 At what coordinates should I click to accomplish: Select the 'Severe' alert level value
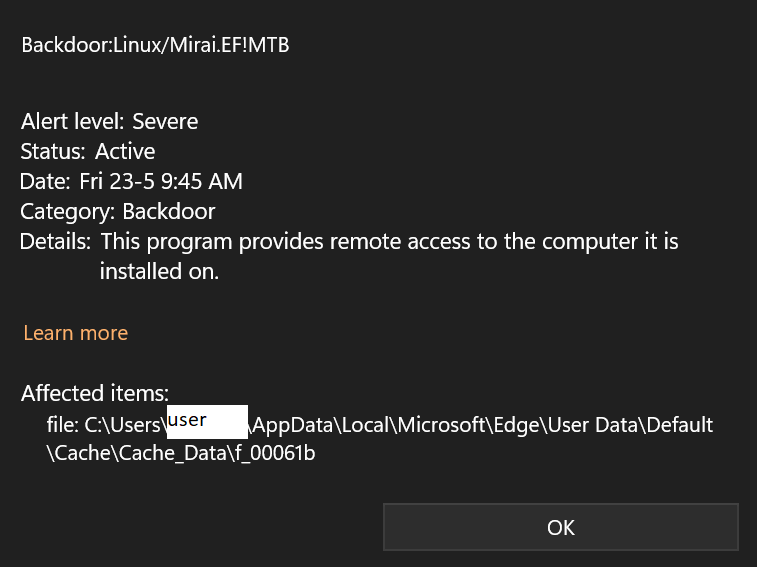click(164, 122)
